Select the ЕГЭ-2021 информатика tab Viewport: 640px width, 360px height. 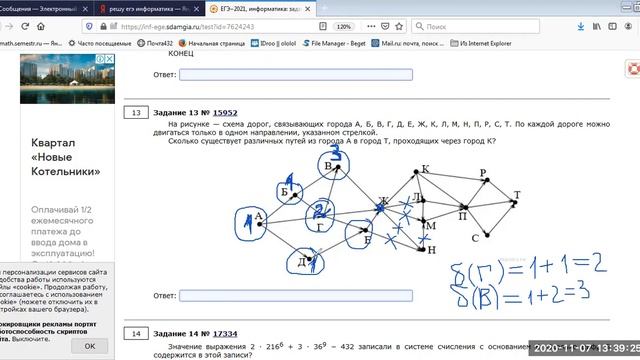point(260,9)
